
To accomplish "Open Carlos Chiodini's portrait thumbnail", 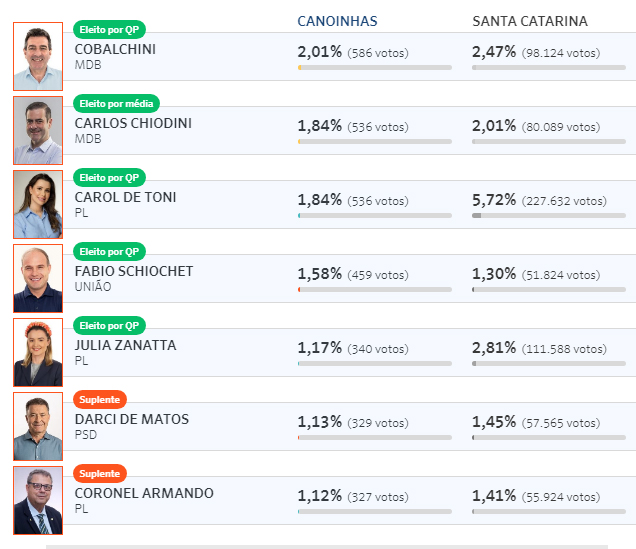I will click(38, 130).
